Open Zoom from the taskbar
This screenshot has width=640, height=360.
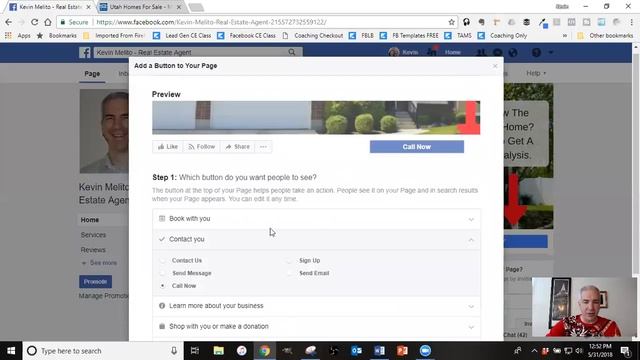(x=425, y=351)
